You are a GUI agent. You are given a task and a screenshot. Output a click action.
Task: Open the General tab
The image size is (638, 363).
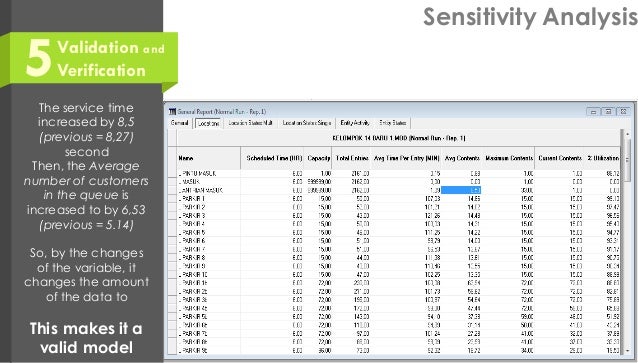pyautogui.click(x=179, y=123)
